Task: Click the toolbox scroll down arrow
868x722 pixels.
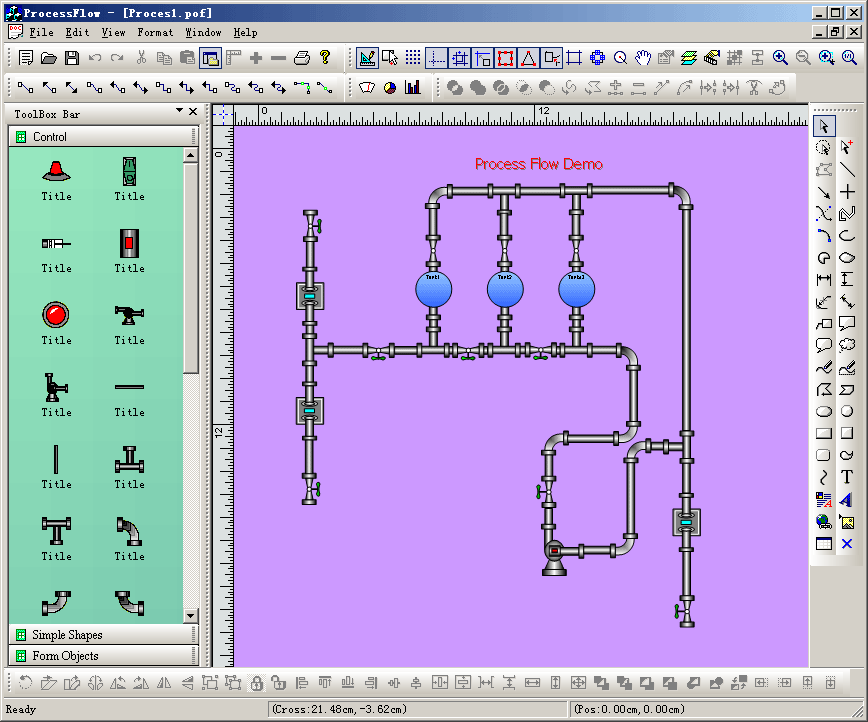Action: [x=190, y=616]
